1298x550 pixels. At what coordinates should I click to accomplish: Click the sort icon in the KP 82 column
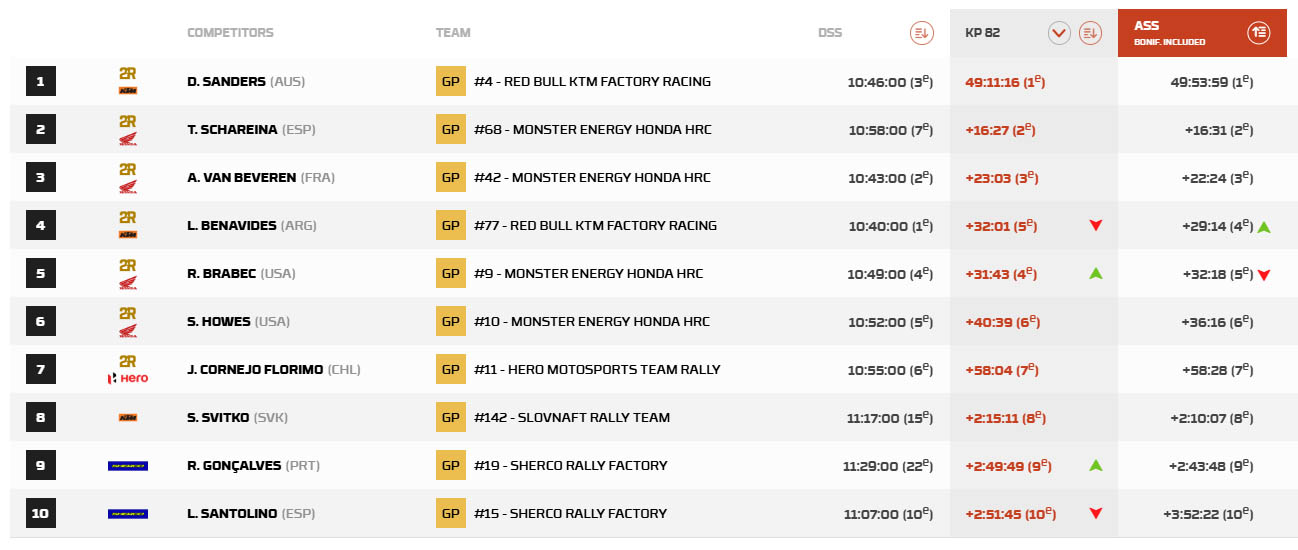tap(1090, 33)
